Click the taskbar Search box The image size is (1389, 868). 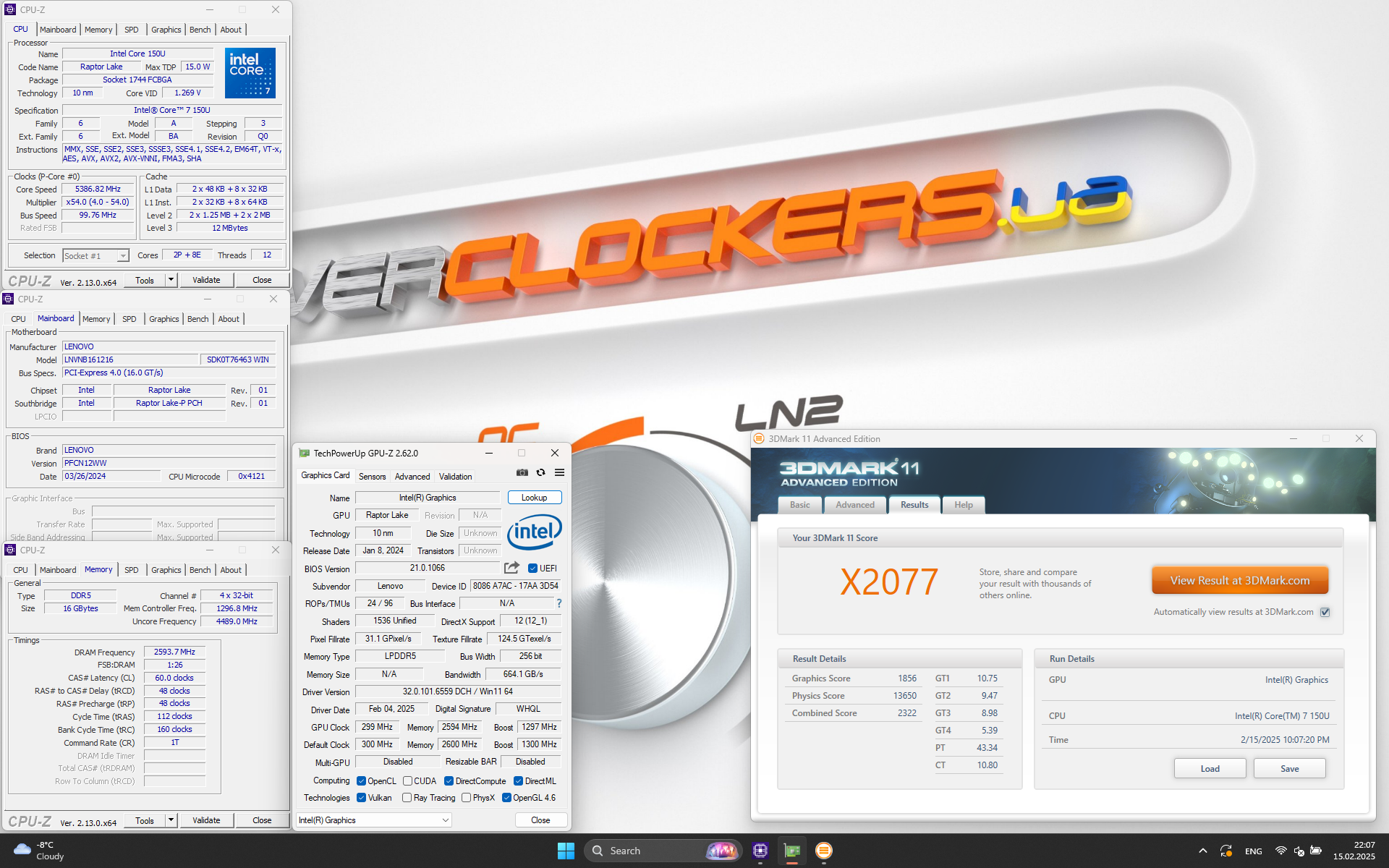pos(662,851)
